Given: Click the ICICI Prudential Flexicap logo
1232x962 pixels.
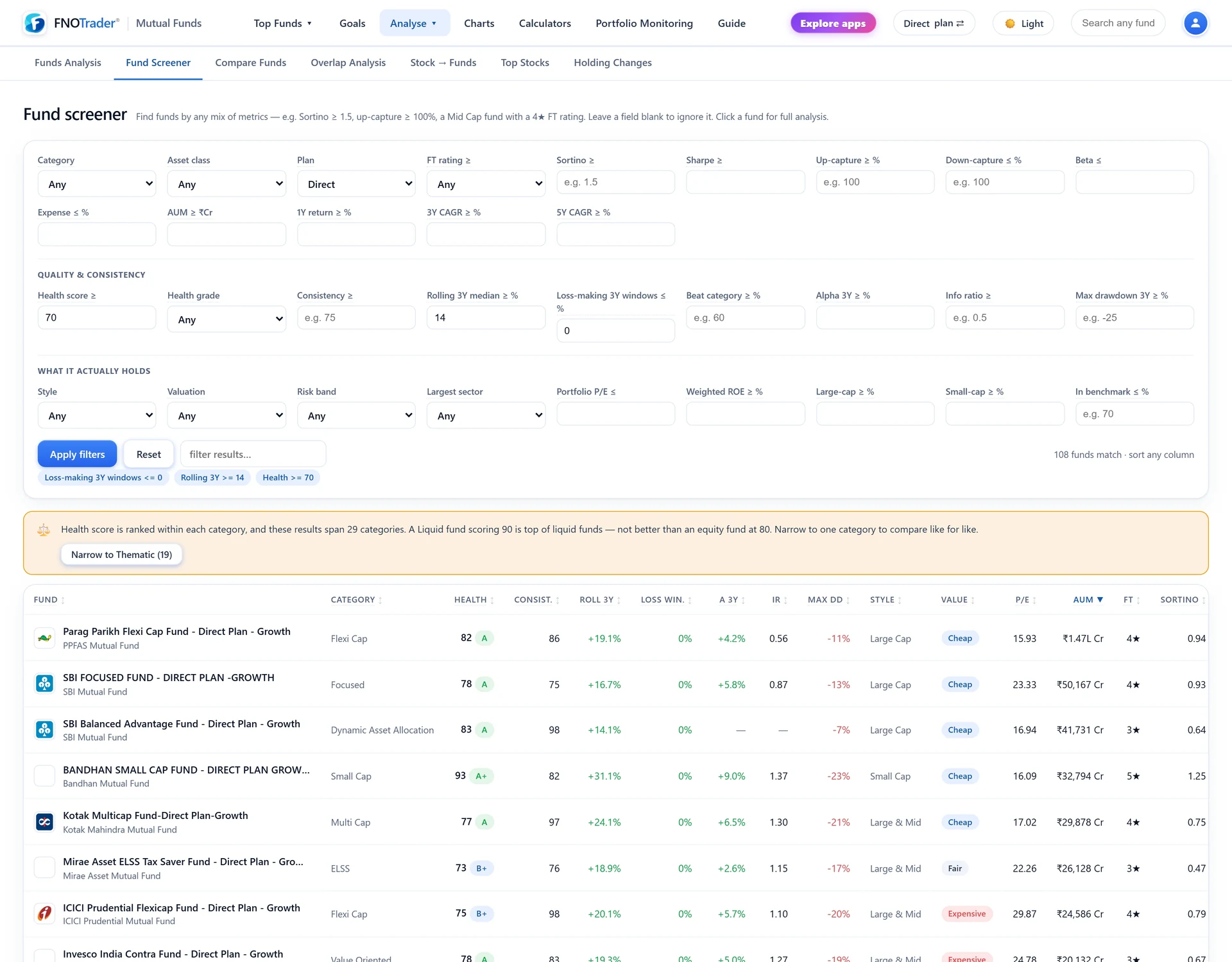Looking at the screenshot, I should click(44, 913).
